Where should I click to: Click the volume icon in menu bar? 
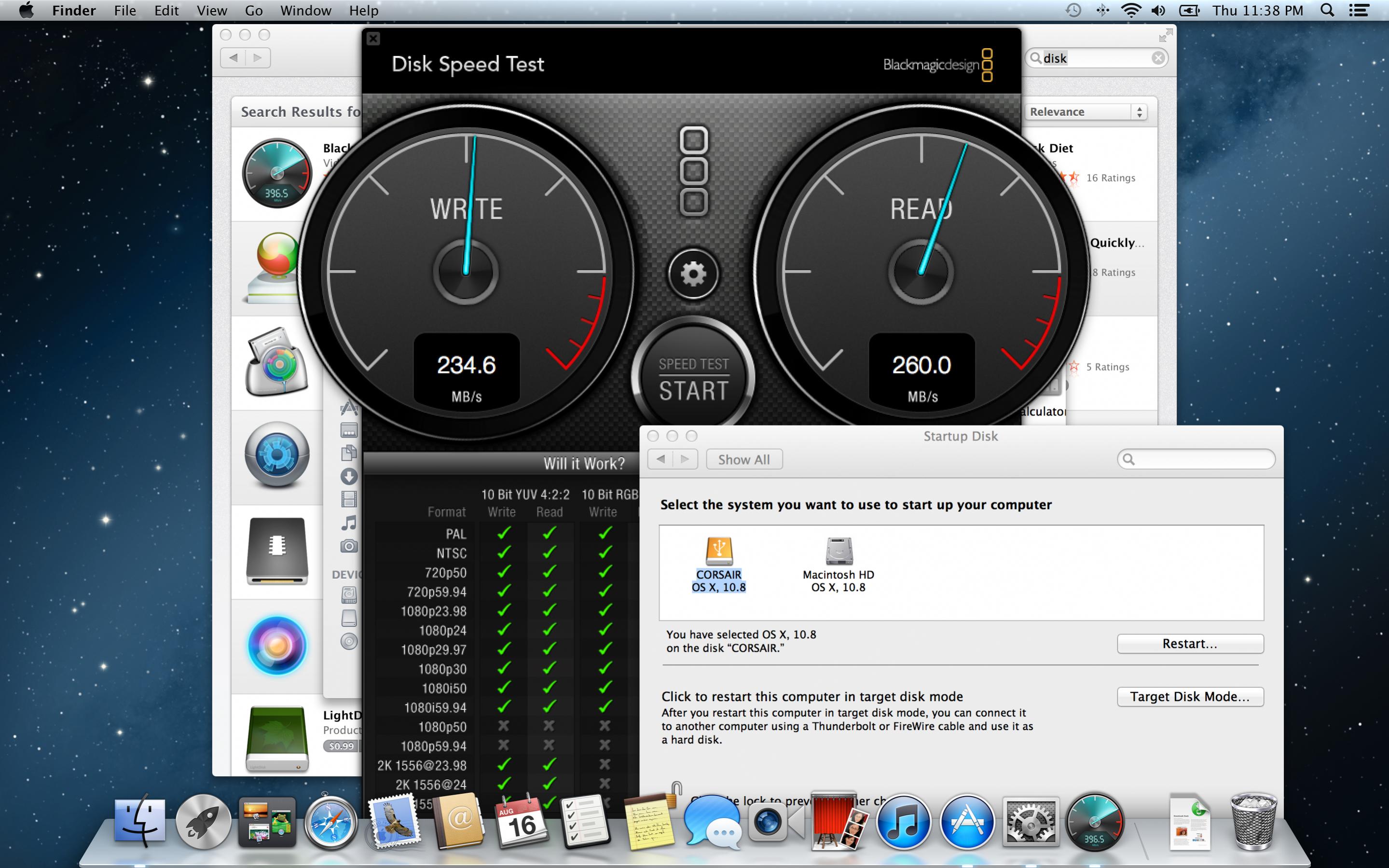click(1158, 10)
